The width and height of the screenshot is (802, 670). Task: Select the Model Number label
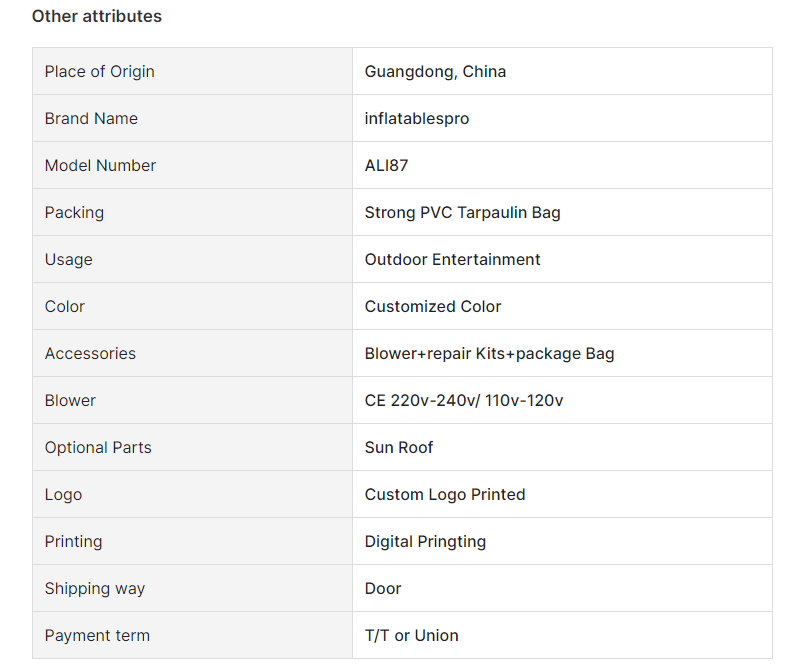point(100,166)
